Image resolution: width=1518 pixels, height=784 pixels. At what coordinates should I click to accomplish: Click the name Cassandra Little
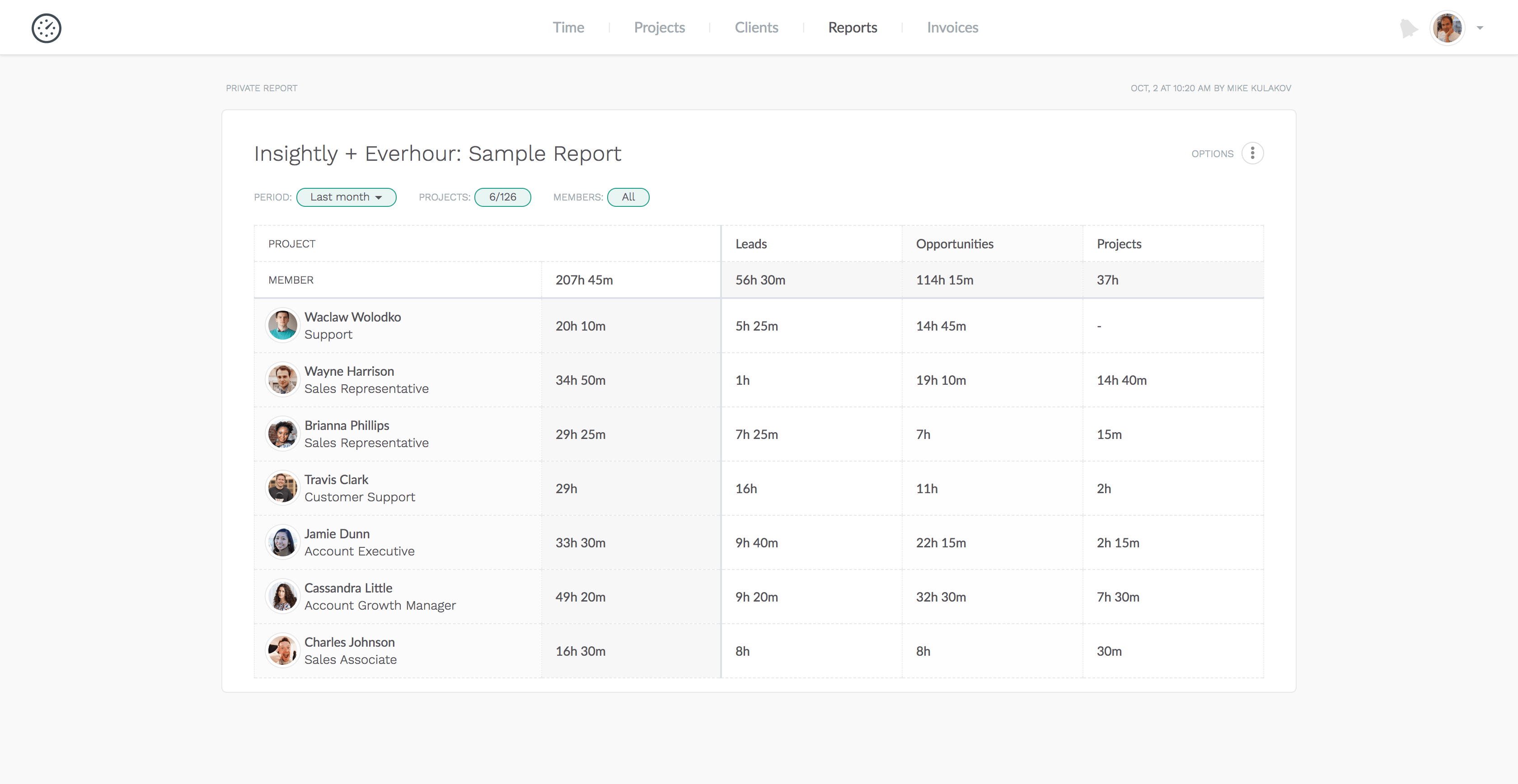[x=348, y=588]
